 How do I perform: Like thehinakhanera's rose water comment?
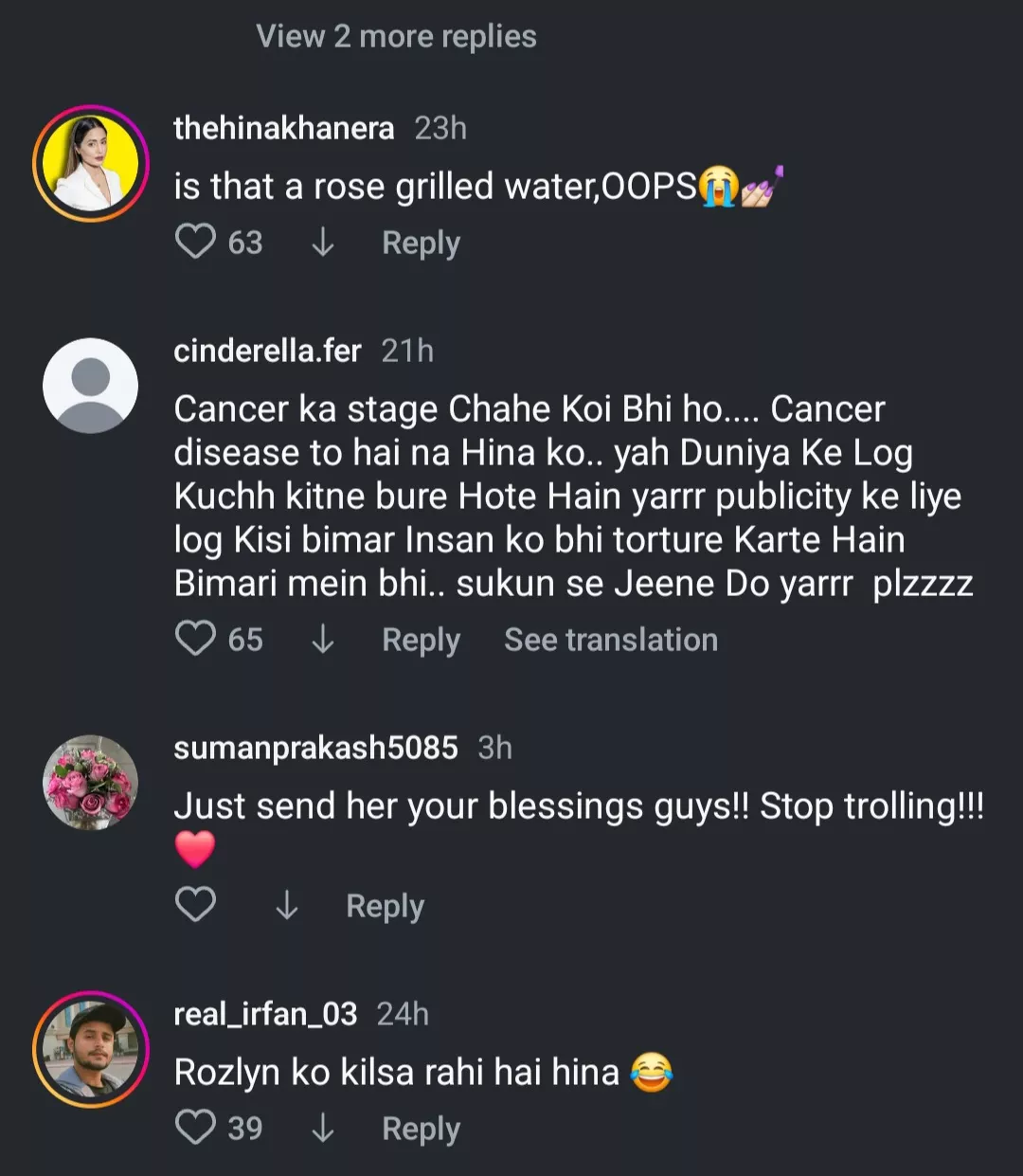pyautogui.click(x=195, y=242)
